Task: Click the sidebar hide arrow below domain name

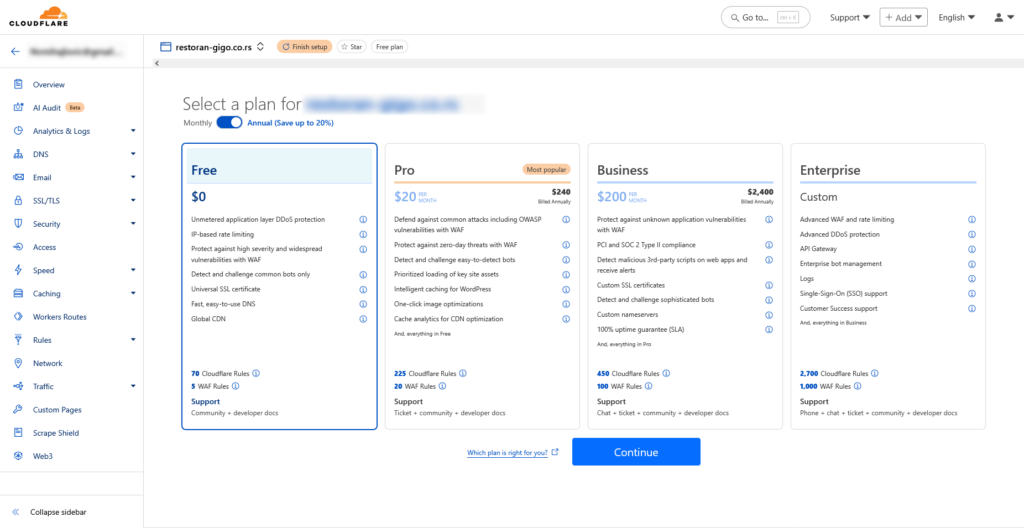Action: (156, 63)
